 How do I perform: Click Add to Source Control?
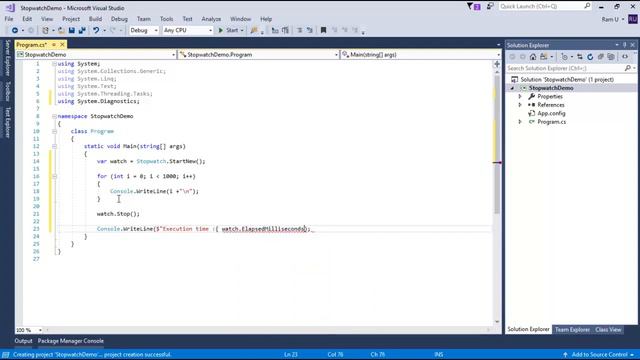598,355
